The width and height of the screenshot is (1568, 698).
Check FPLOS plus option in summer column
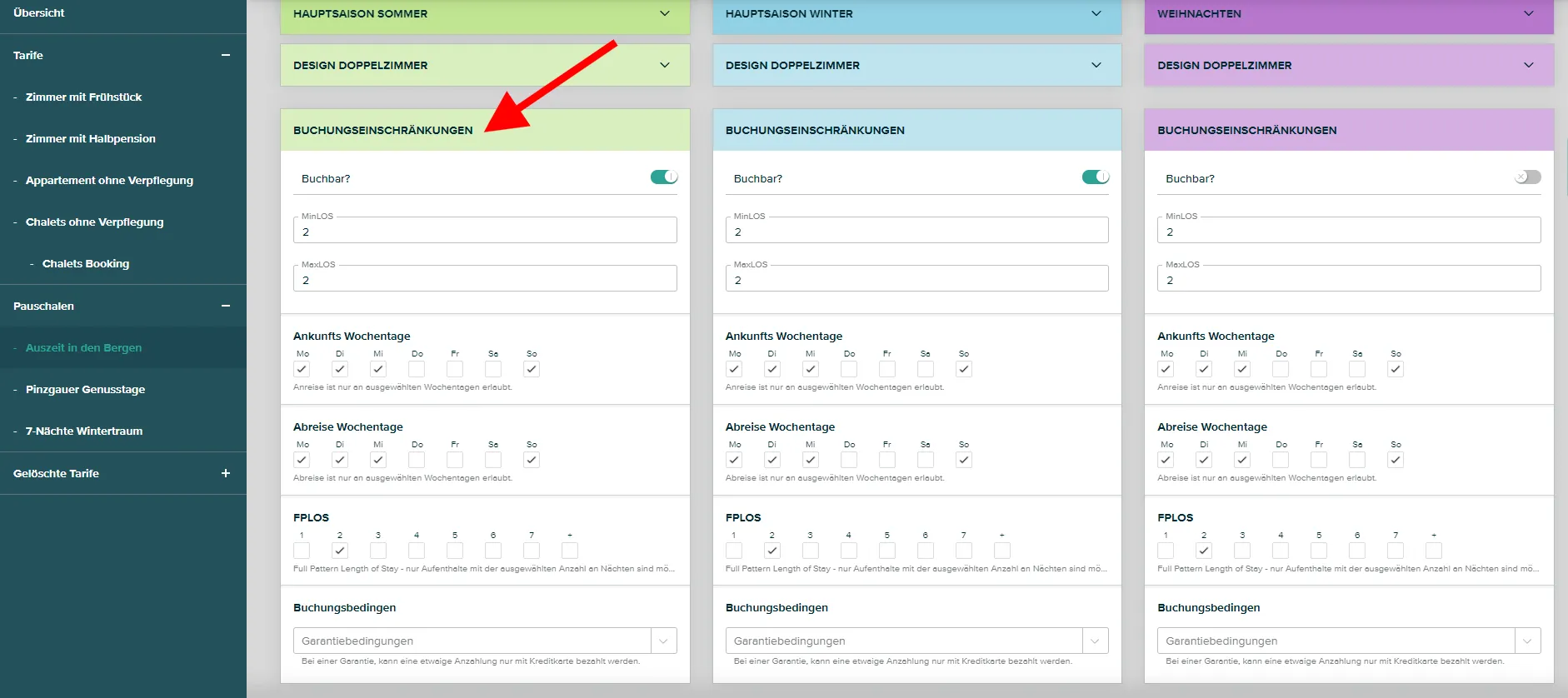570,551
